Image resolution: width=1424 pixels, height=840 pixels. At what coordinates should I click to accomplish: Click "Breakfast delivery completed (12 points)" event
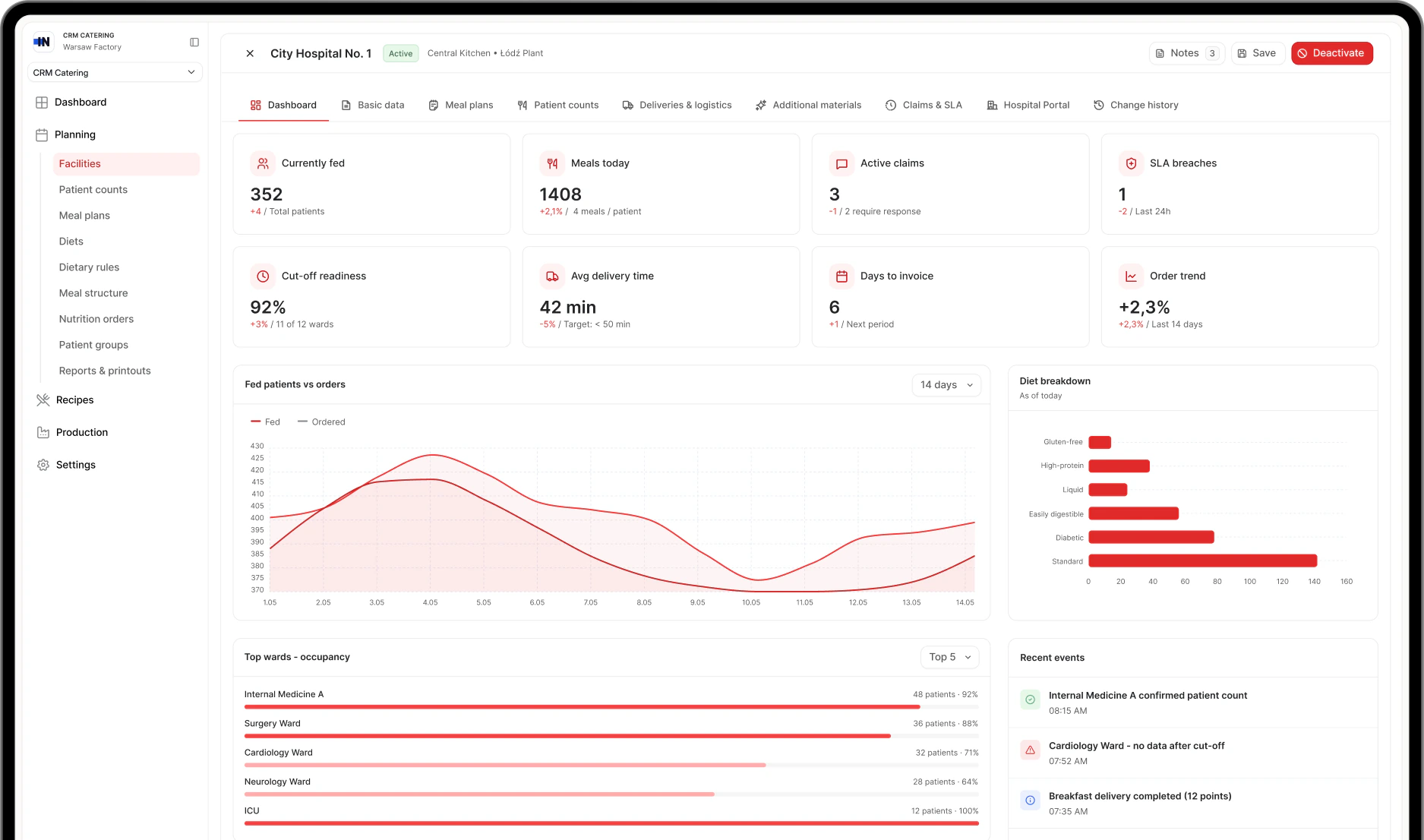click(1140, 797)
